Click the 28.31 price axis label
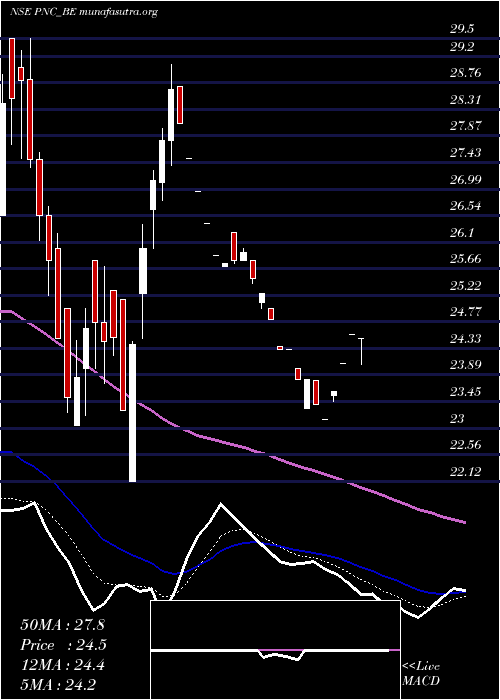The image size is (500, 700). 466,100
